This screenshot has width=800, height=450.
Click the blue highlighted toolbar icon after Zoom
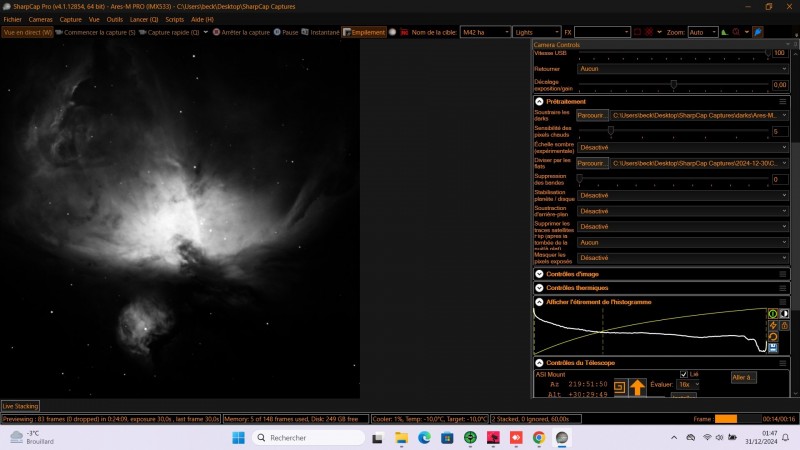click(x=758, y=32)
